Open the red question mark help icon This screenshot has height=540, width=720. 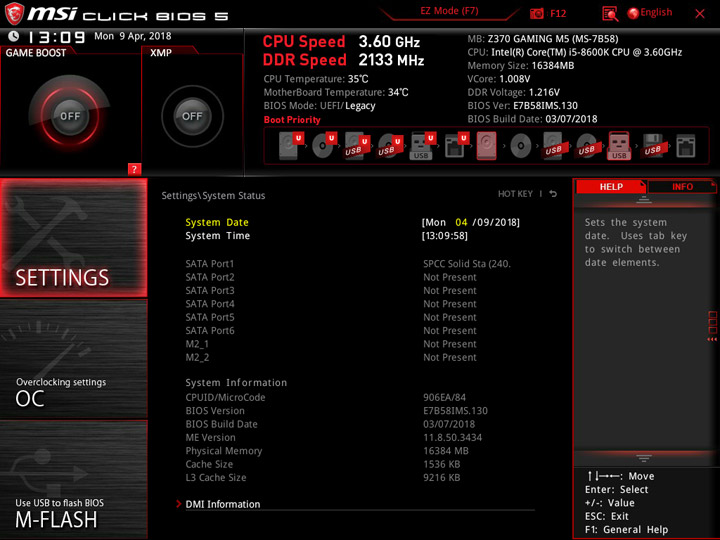[134, 169]
